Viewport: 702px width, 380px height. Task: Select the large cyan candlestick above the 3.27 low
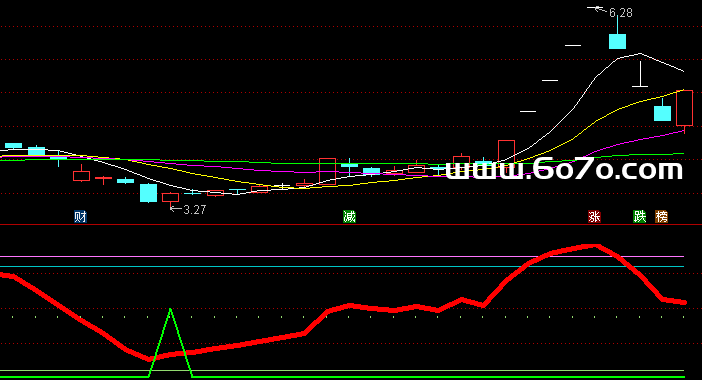click(148, 193)
